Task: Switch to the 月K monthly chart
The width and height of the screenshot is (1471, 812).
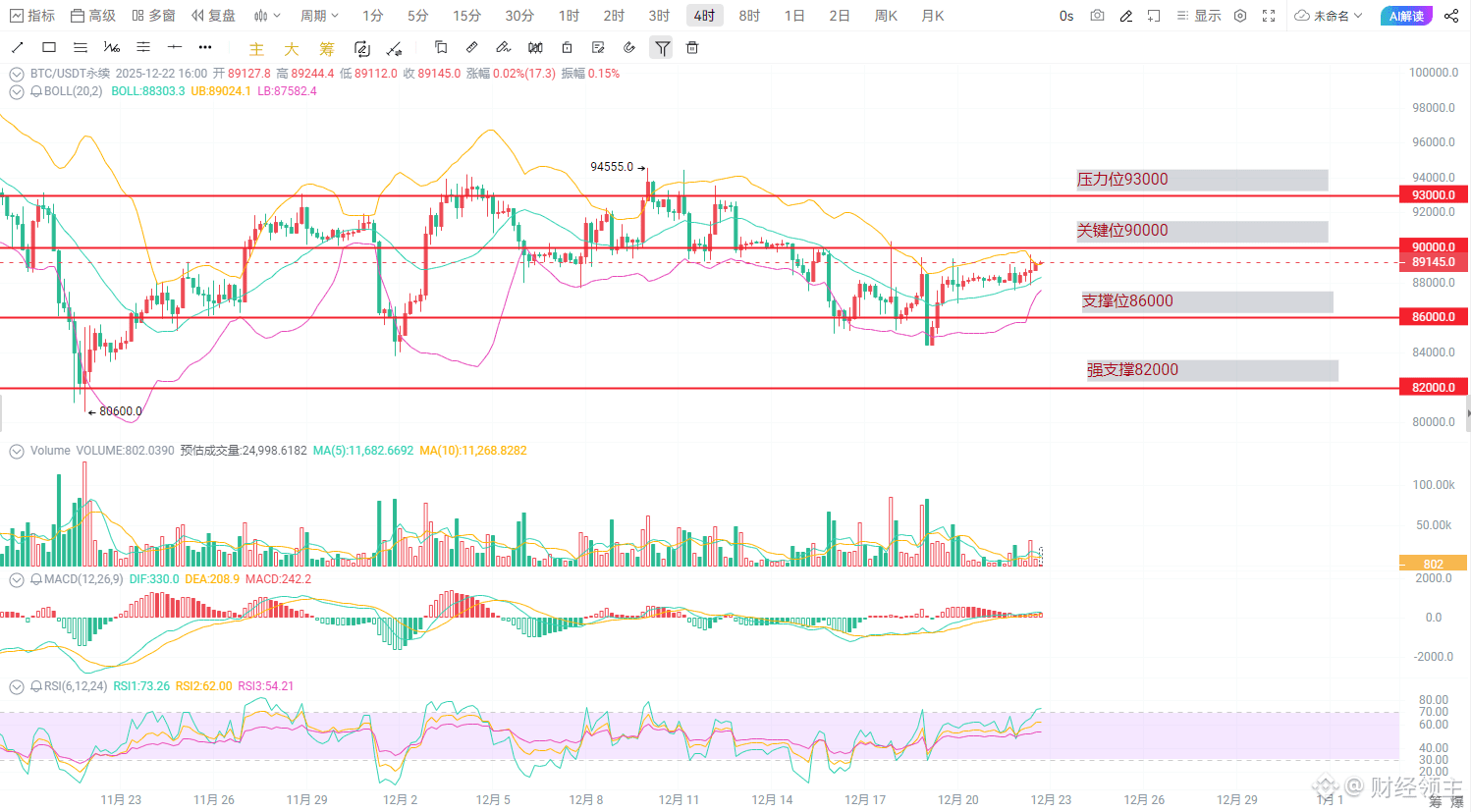Action: (933, 16)
